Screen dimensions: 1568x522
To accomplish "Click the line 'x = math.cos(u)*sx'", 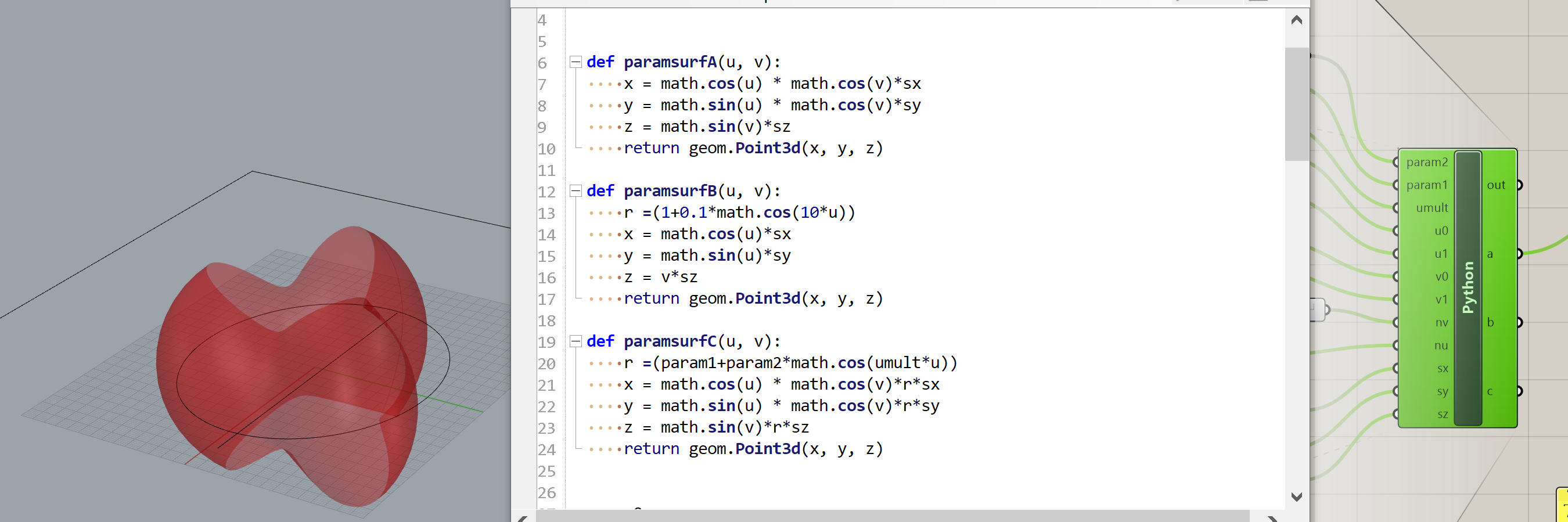I will [707, 233].
